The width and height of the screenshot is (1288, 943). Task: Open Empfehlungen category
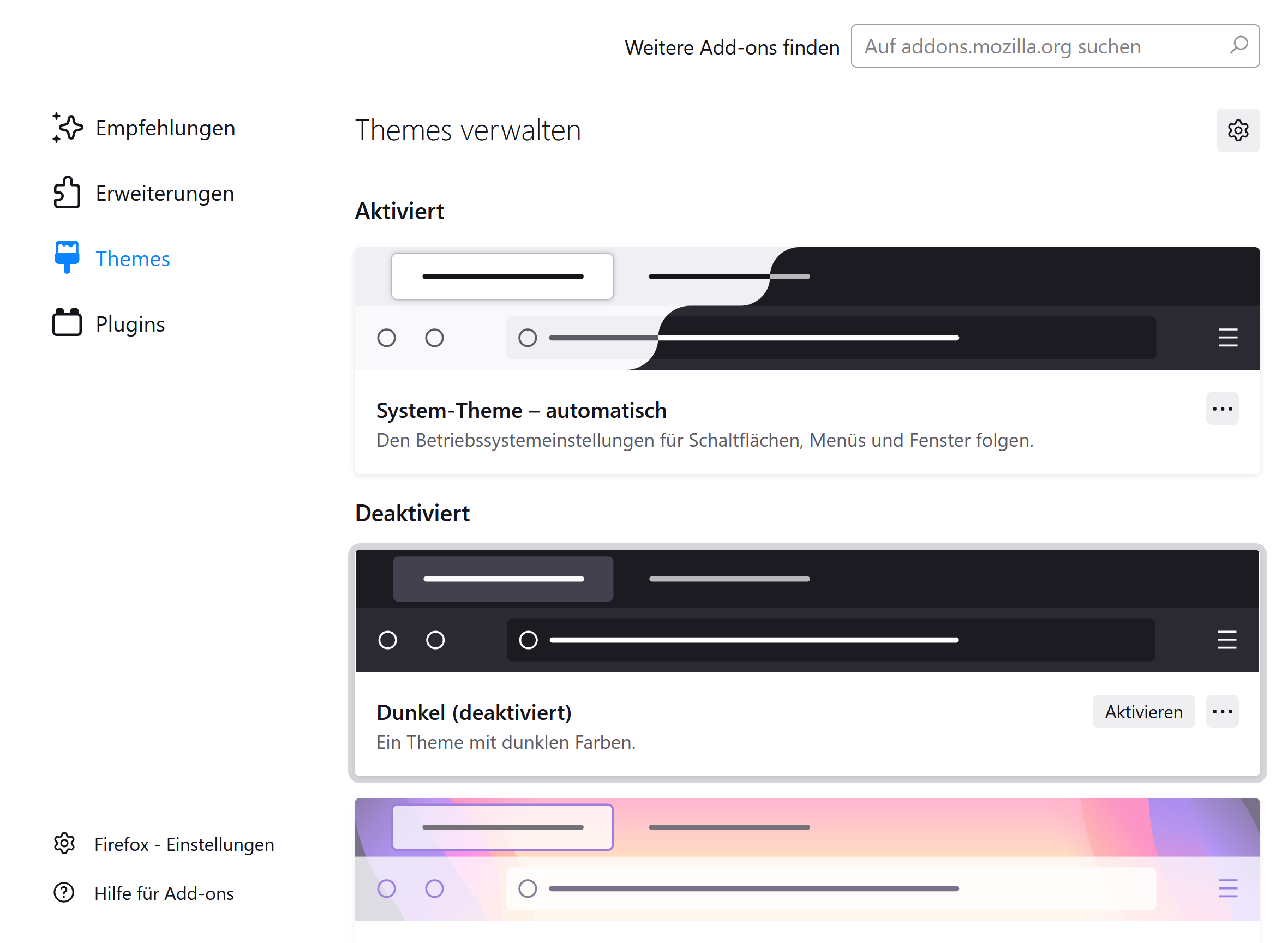165,128
